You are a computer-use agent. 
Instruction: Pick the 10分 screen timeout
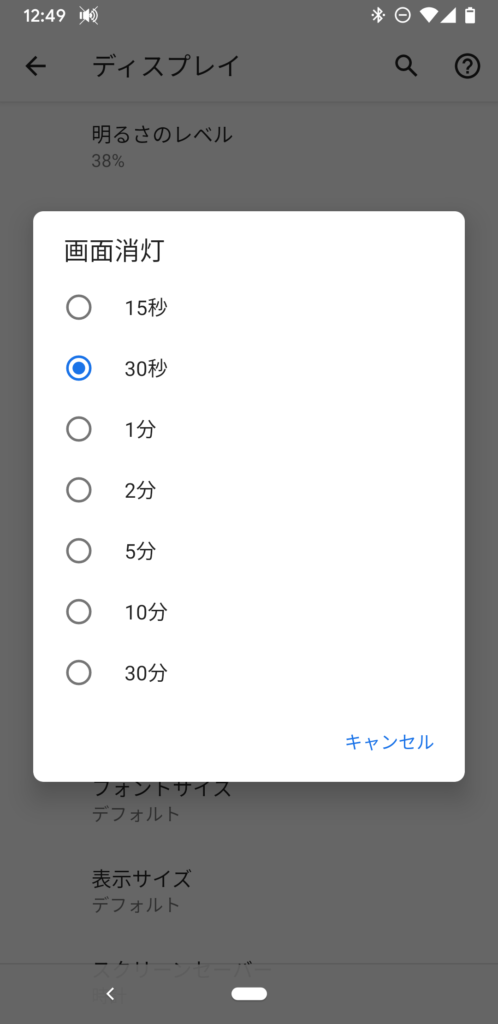point(249,612)
